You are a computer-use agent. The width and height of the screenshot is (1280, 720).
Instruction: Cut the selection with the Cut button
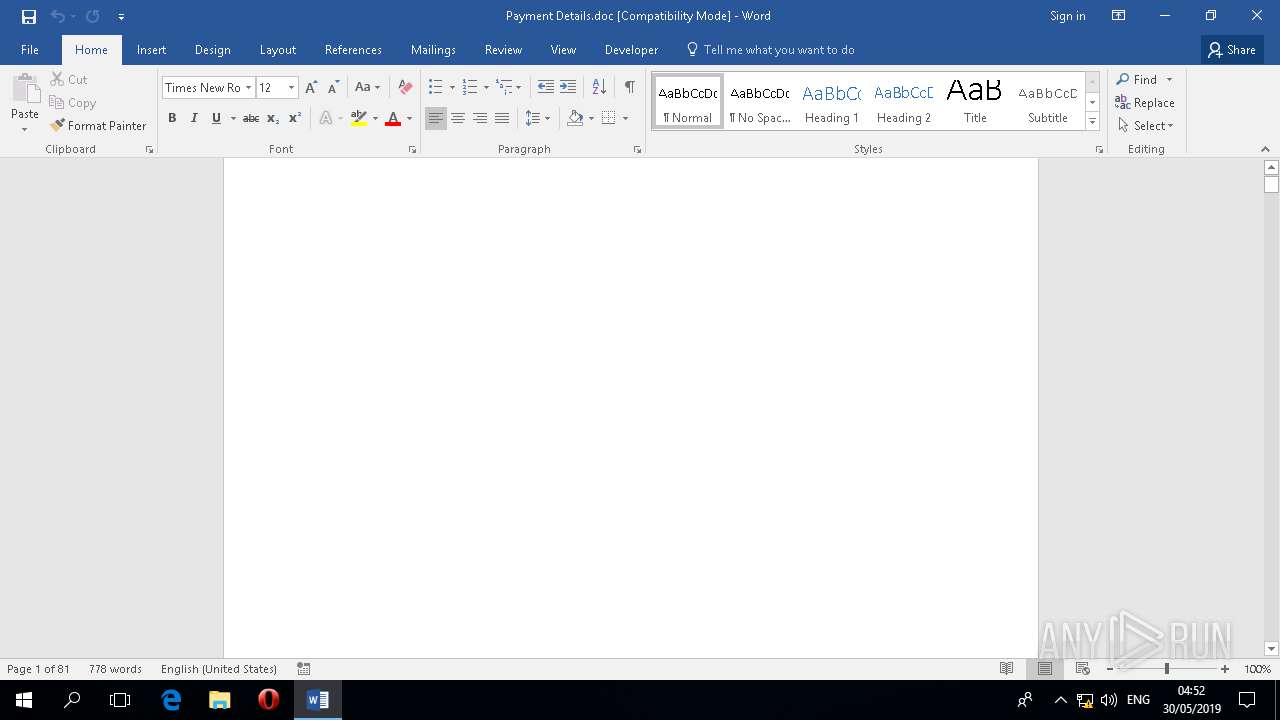(x=68, y=79)
